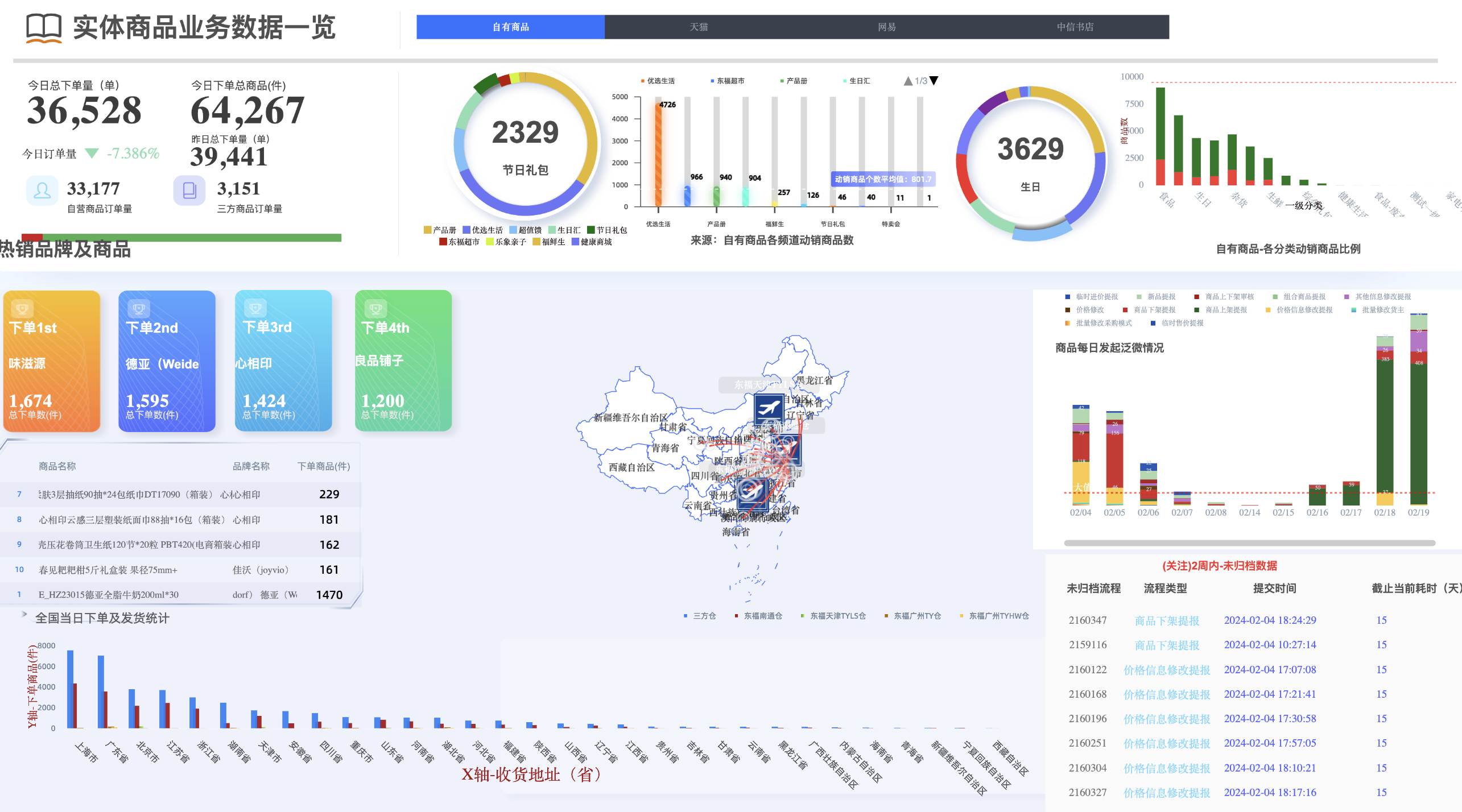Click 价格修改 legend marker

click(x=1068, y=310)
